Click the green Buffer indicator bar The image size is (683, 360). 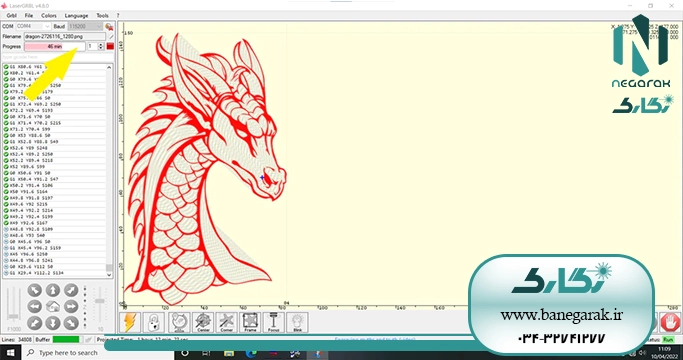[66, 340]
